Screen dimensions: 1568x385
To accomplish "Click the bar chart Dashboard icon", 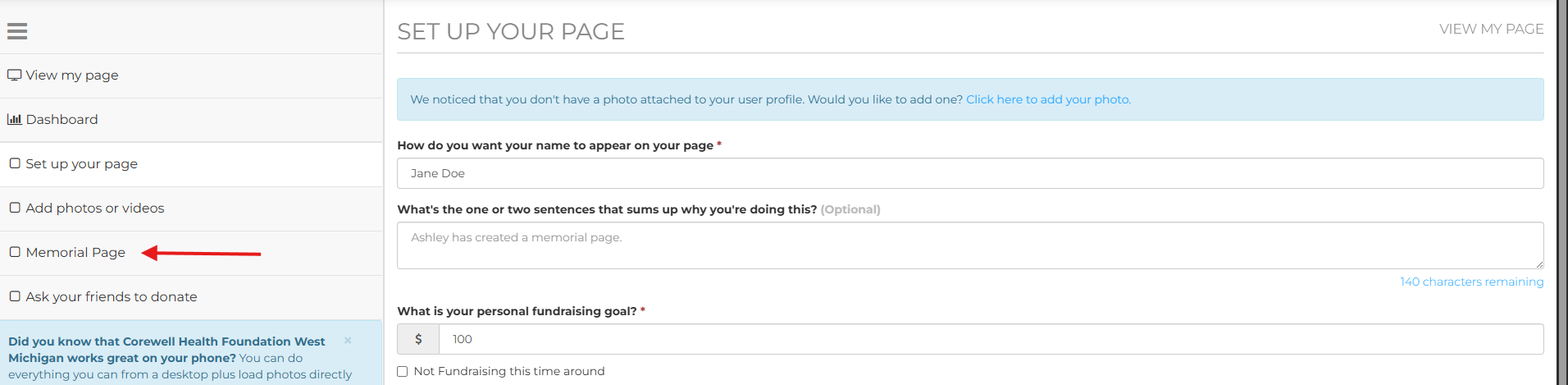I will pos(14,119).
